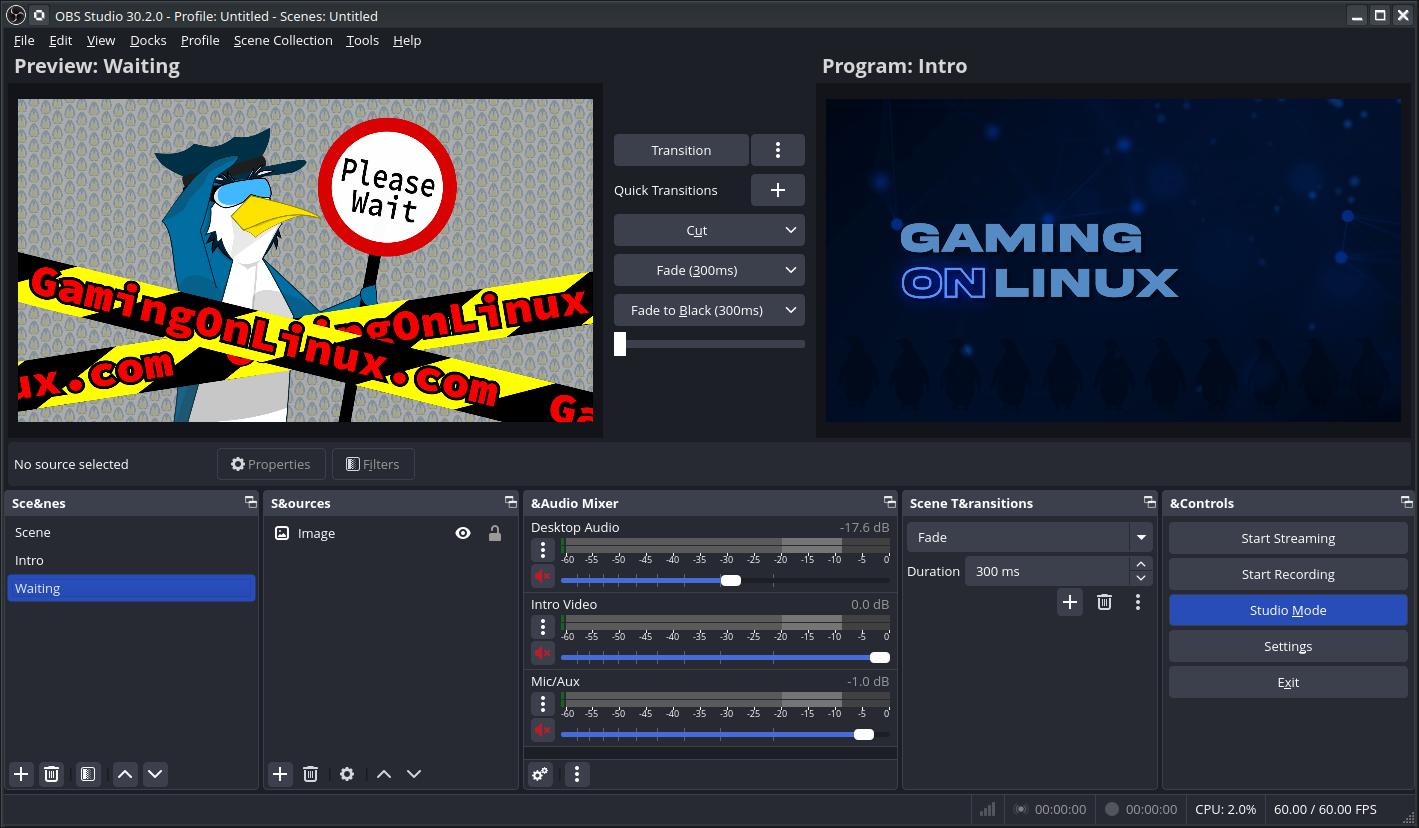The width and height of the screenshot is (1419, 828).
Task: Expand Fade to Black (300ms) dropdown
Action: pyautogui.click(x=791, y=310)
